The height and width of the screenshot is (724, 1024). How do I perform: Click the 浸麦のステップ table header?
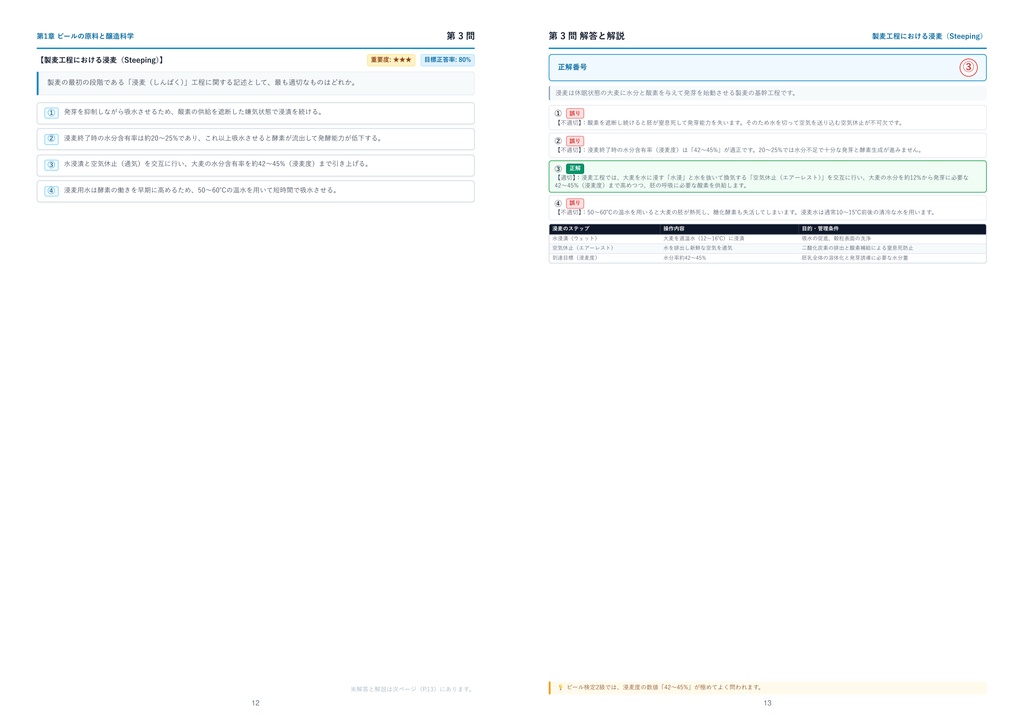click(x=571, y=229)
